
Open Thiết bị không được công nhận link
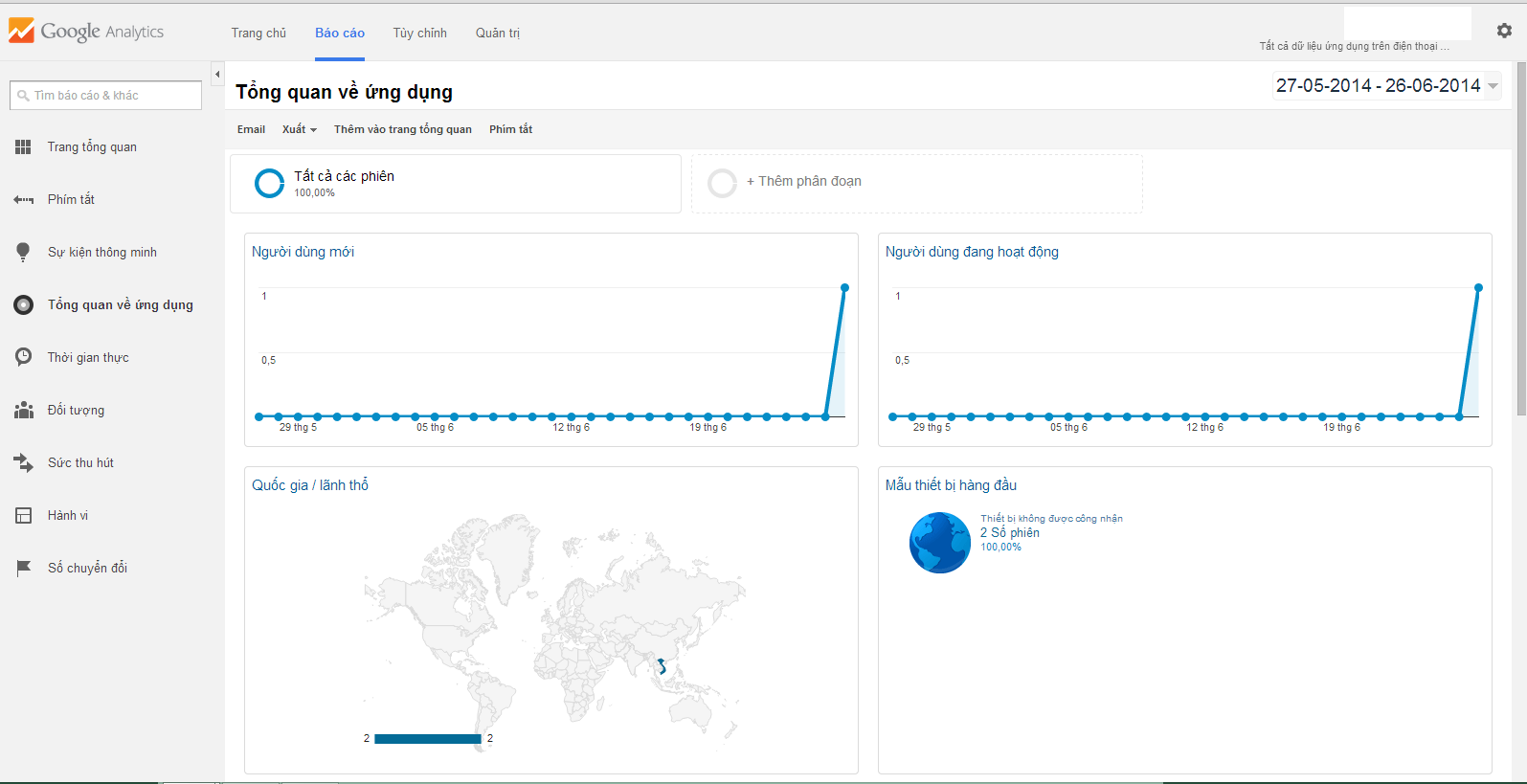1051,519
